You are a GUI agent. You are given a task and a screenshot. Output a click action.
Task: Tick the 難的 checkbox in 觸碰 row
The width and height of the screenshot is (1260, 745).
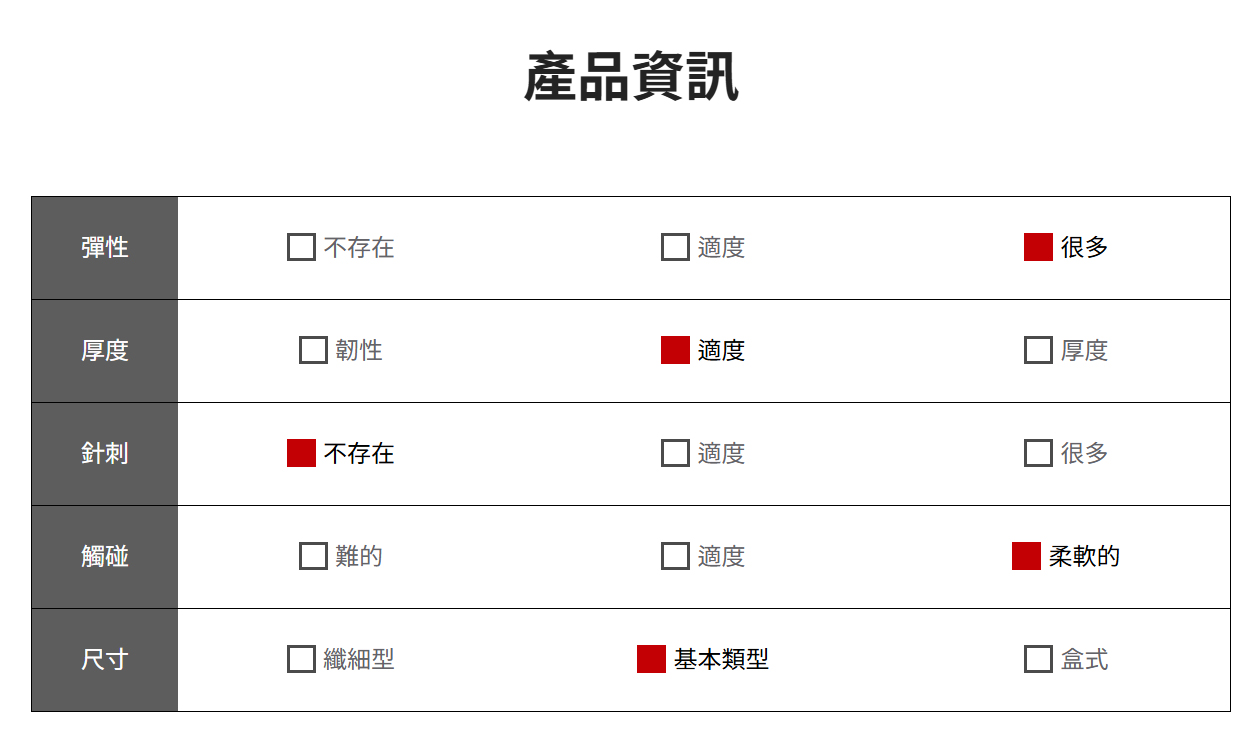click(313, 556)
